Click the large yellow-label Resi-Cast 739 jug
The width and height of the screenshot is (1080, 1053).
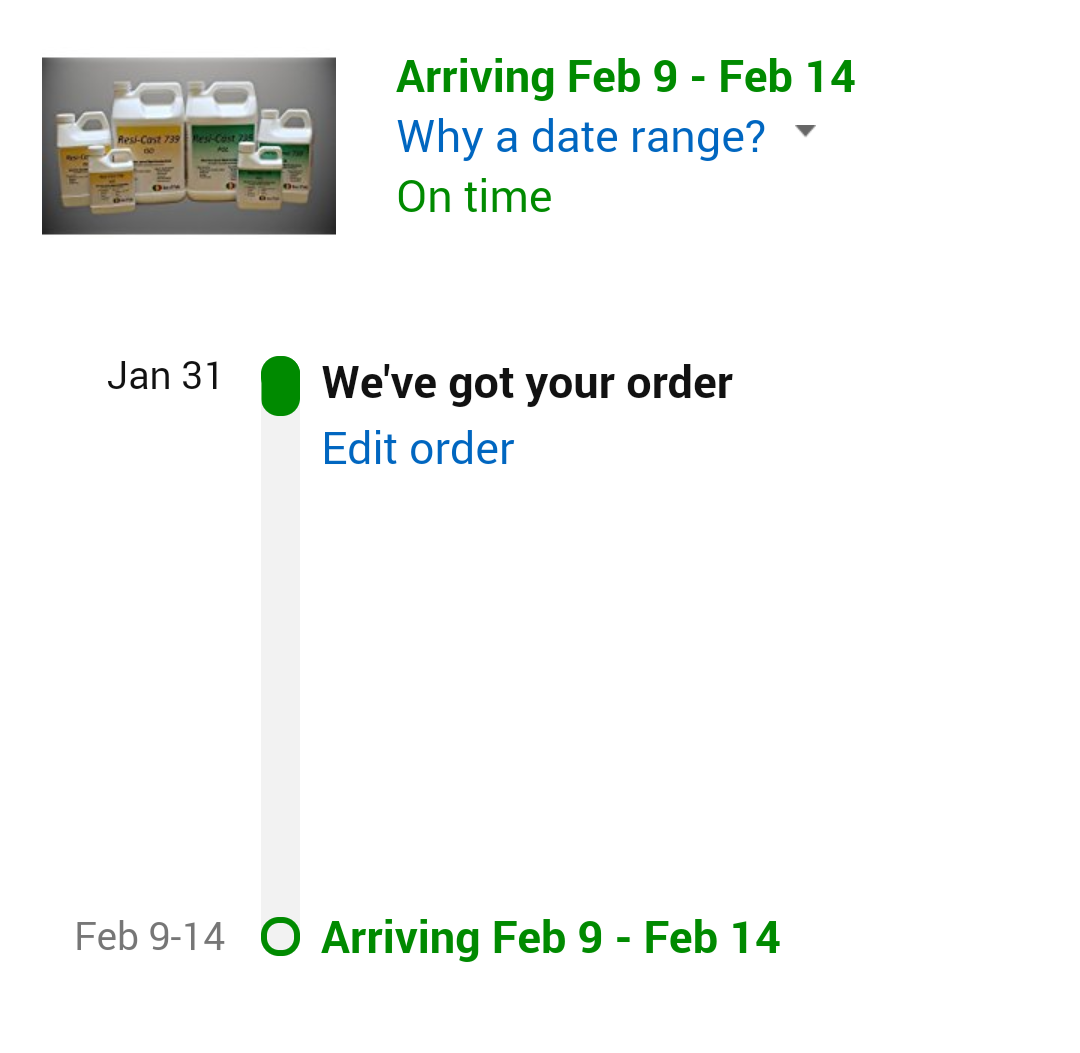coord(148,141)
